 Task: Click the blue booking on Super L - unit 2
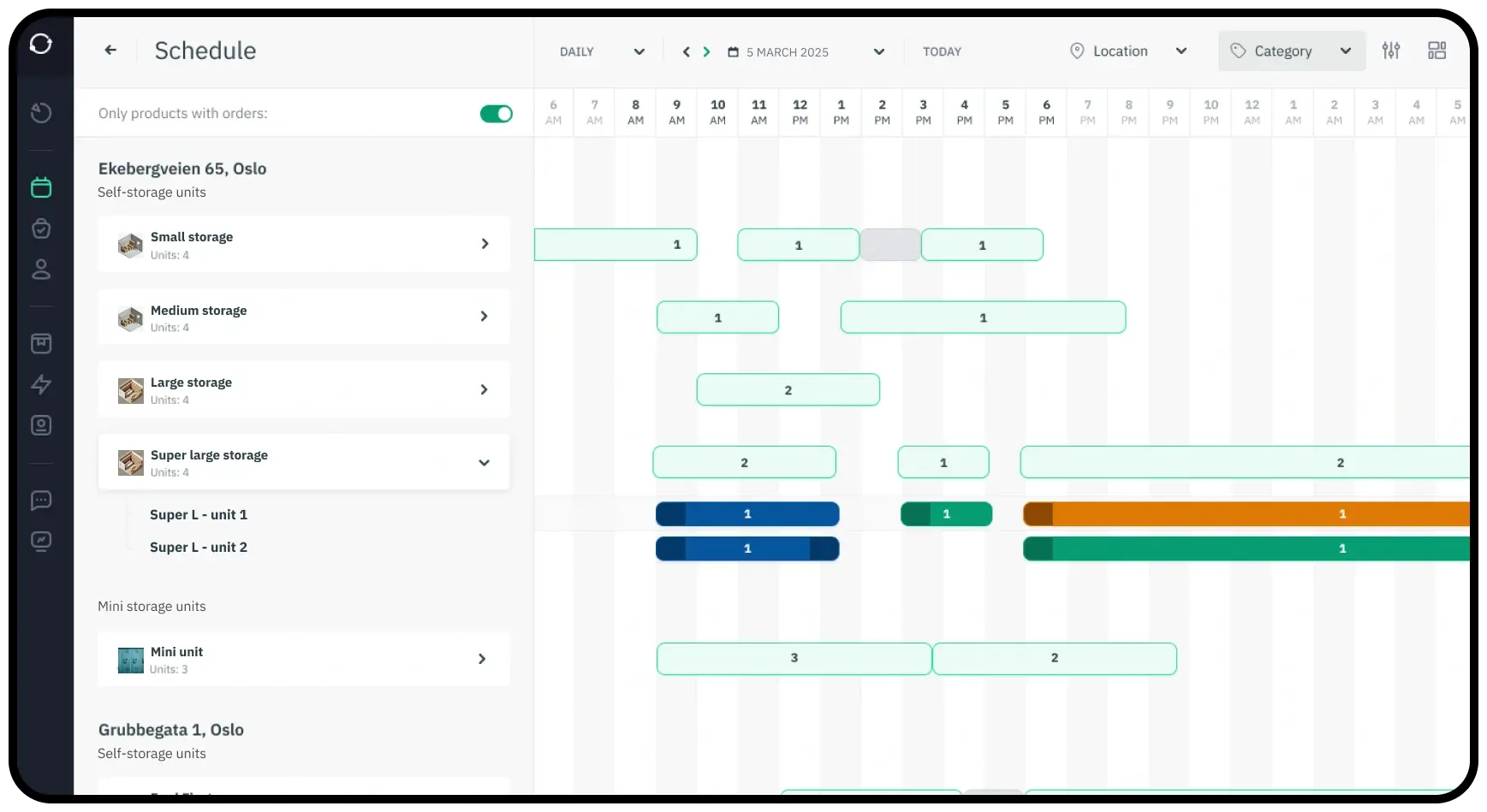747,548
